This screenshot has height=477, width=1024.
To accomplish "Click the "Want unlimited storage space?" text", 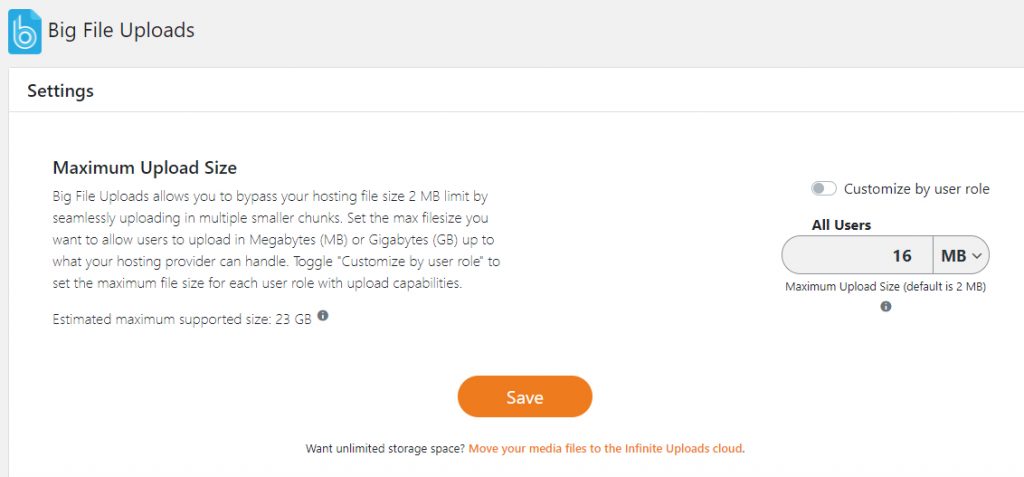I will tap(385, 449).
